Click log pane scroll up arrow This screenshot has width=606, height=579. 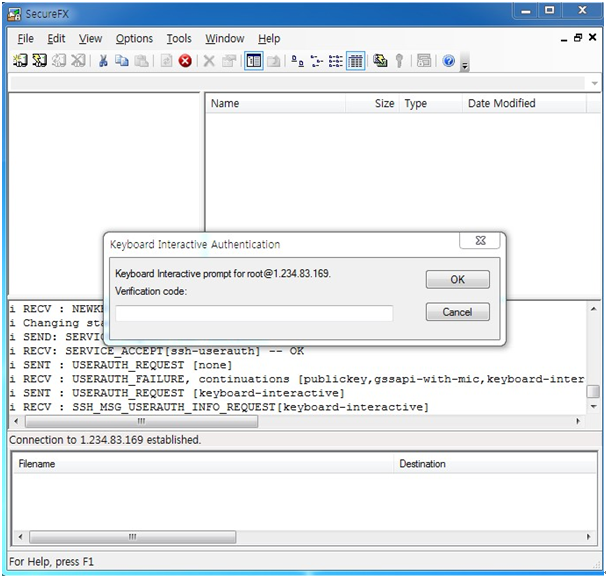point(593,309)
